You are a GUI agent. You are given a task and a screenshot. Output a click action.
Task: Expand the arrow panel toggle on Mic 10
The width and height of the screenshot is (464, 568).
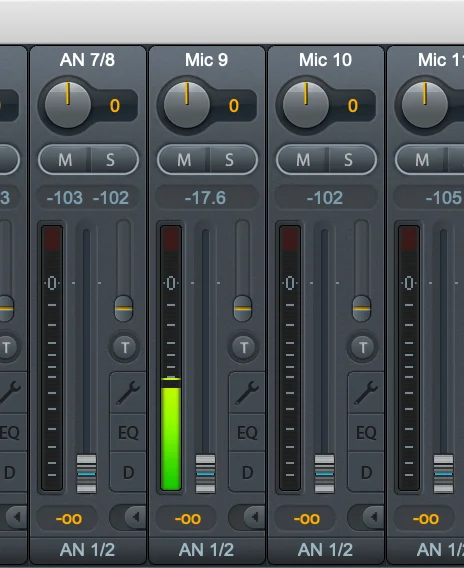pos(373,517)
